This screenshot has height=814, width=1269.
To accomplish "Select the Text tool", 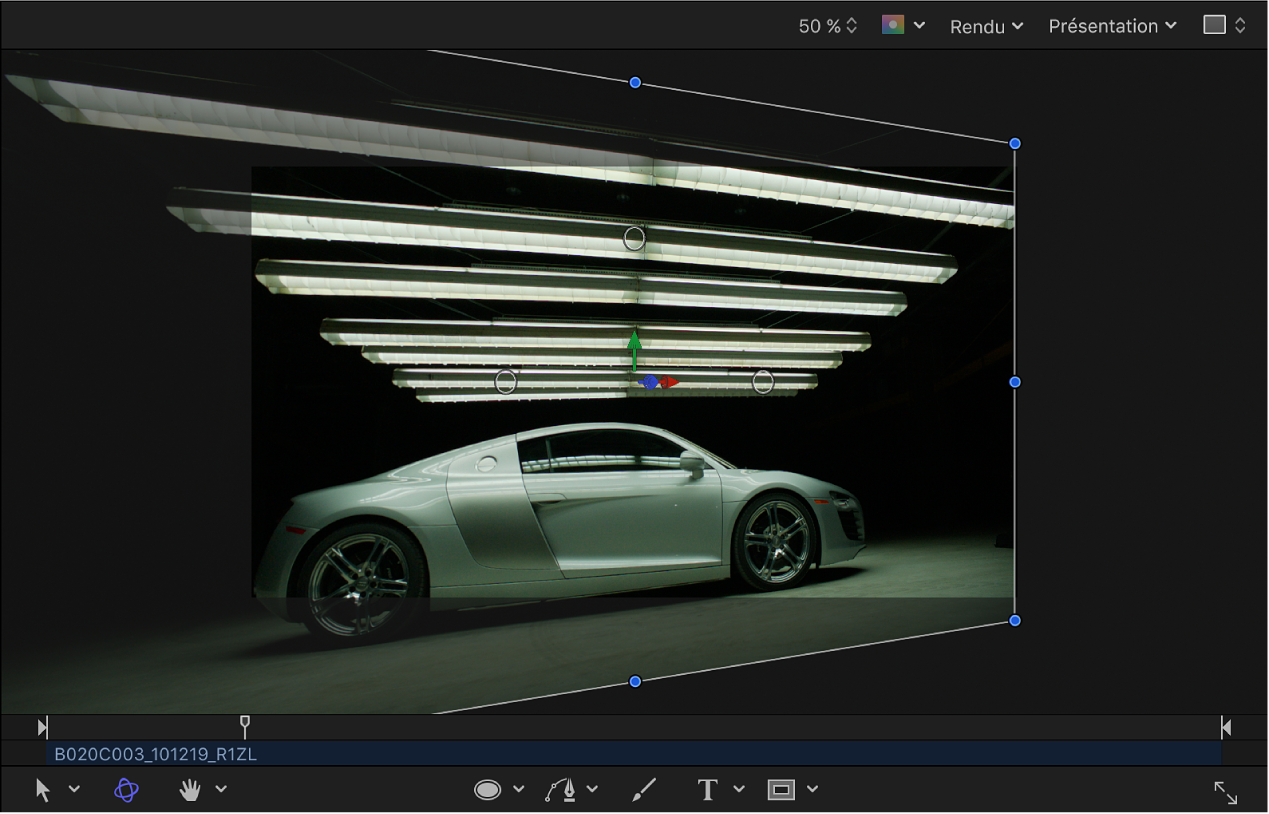I will pos(708,790).
